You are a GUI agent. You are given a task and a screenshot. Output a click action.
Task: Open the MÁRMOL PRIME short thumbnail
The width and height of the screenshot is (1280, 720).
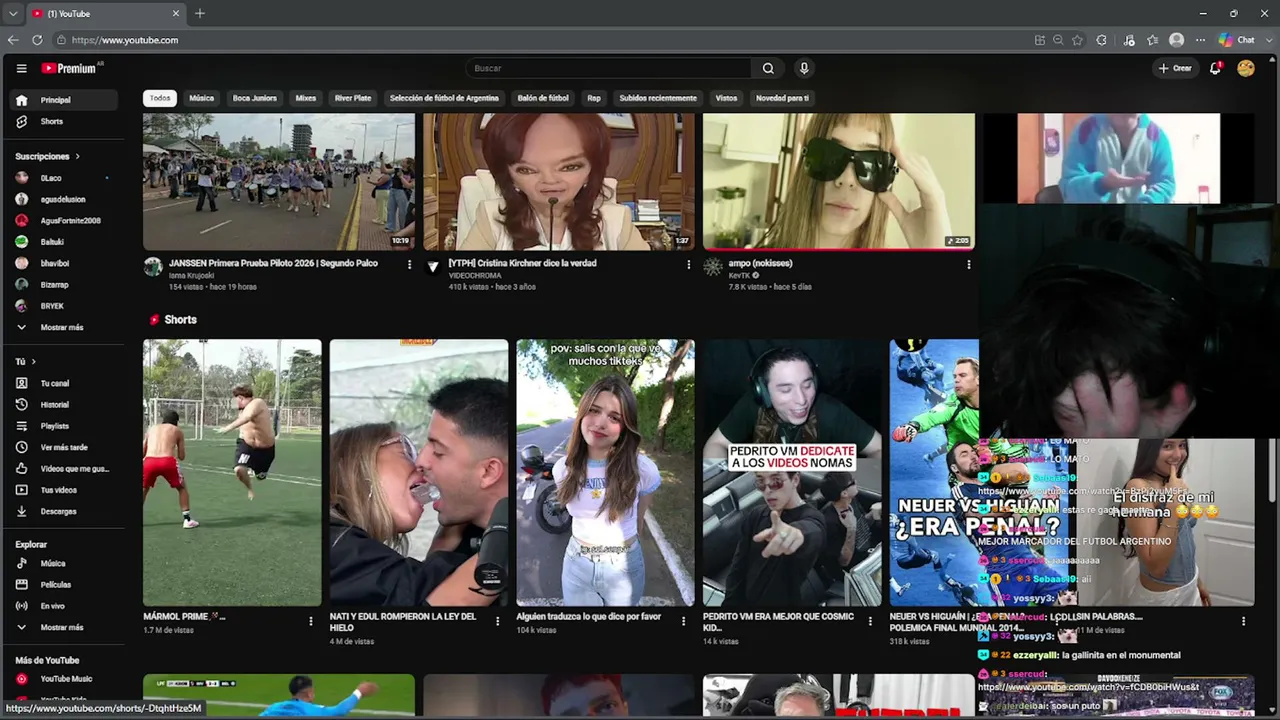(232, 473)
